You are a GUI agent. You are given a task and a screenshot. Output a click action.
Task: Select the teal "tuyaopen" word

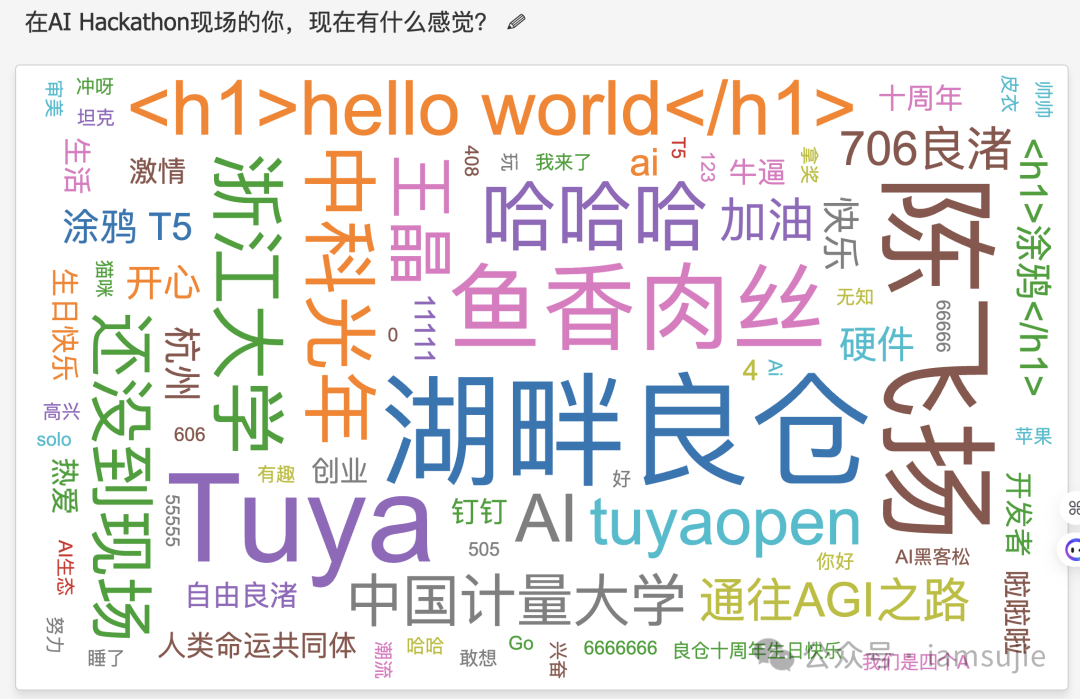(x=725, y=525)
